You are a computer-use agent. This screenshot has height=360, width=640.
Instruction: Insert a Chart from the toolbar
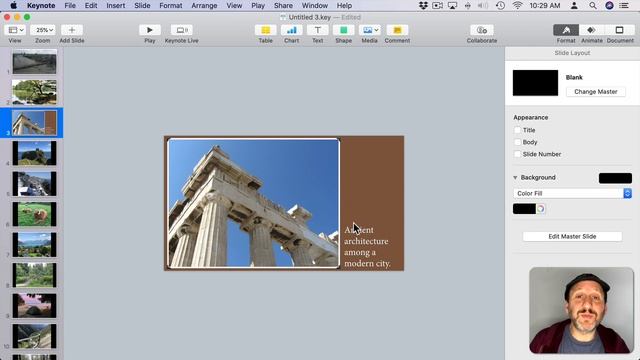point(291,30)
